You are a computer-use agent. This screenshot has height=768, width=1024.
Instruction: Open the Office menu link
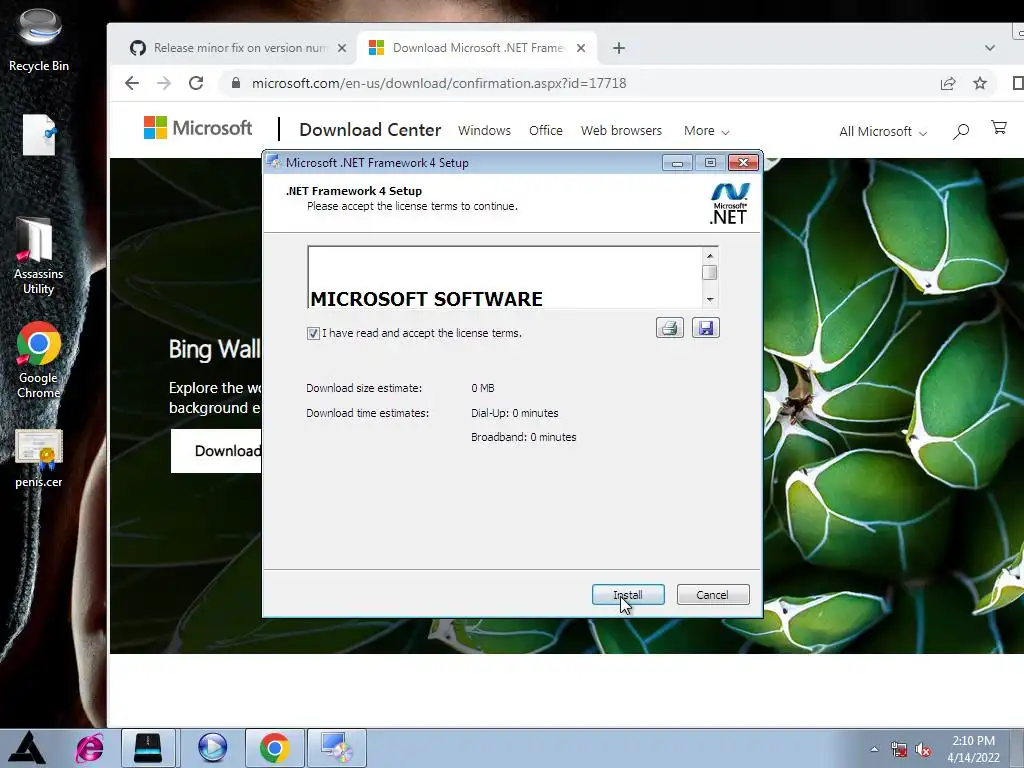(x=546, y=131)
